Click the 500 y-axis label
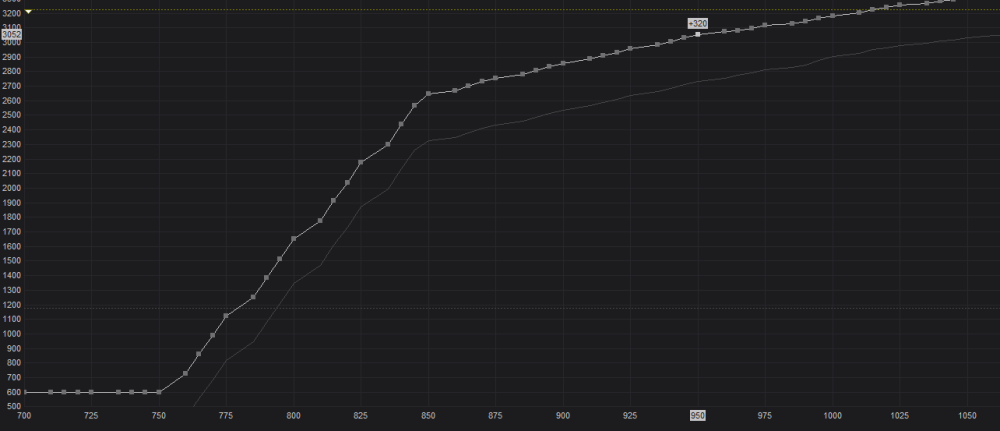The height and width of the screenshot is (431, 1000). tap(13, 407)
